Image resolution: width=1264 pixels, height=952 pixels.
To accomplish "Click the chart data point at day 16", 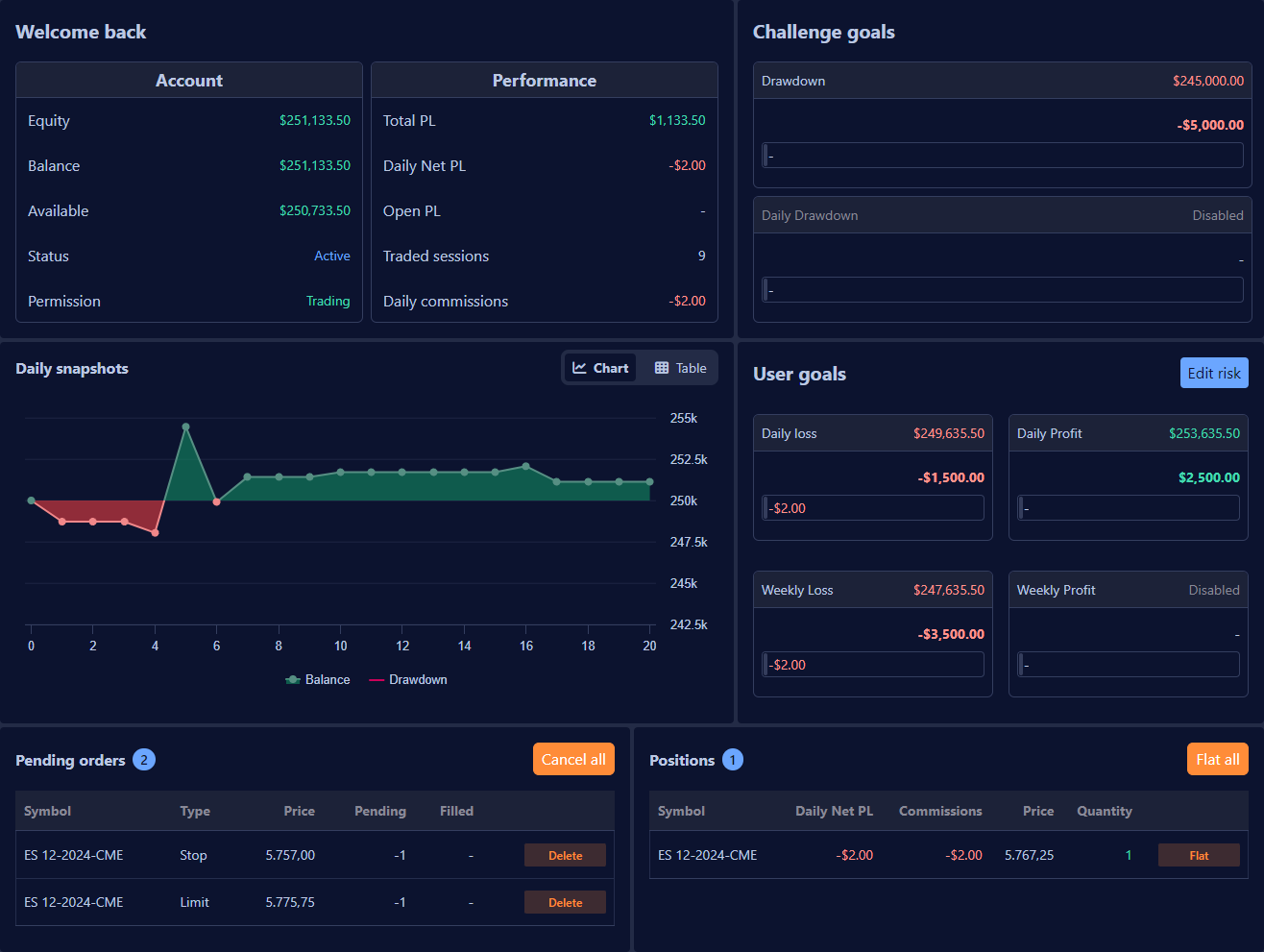I will (526, 466).
